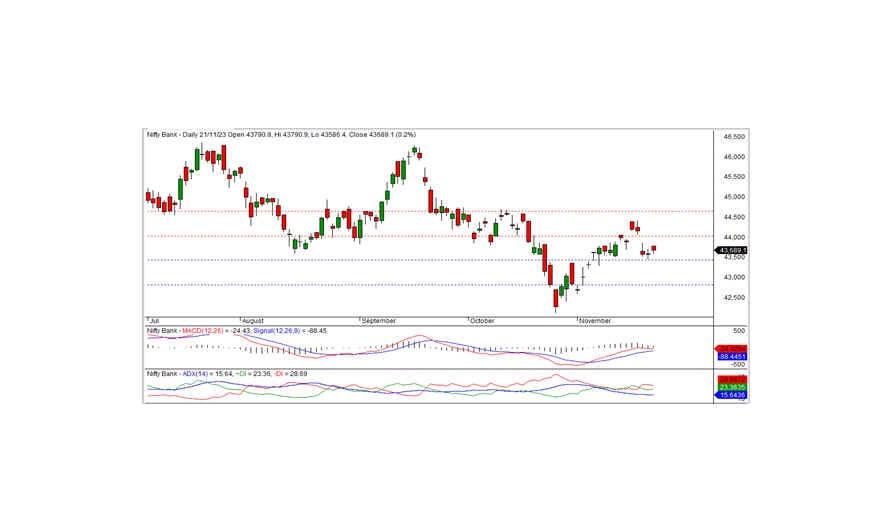Click the red -DI value tag in ADX panel

[732, 379]
